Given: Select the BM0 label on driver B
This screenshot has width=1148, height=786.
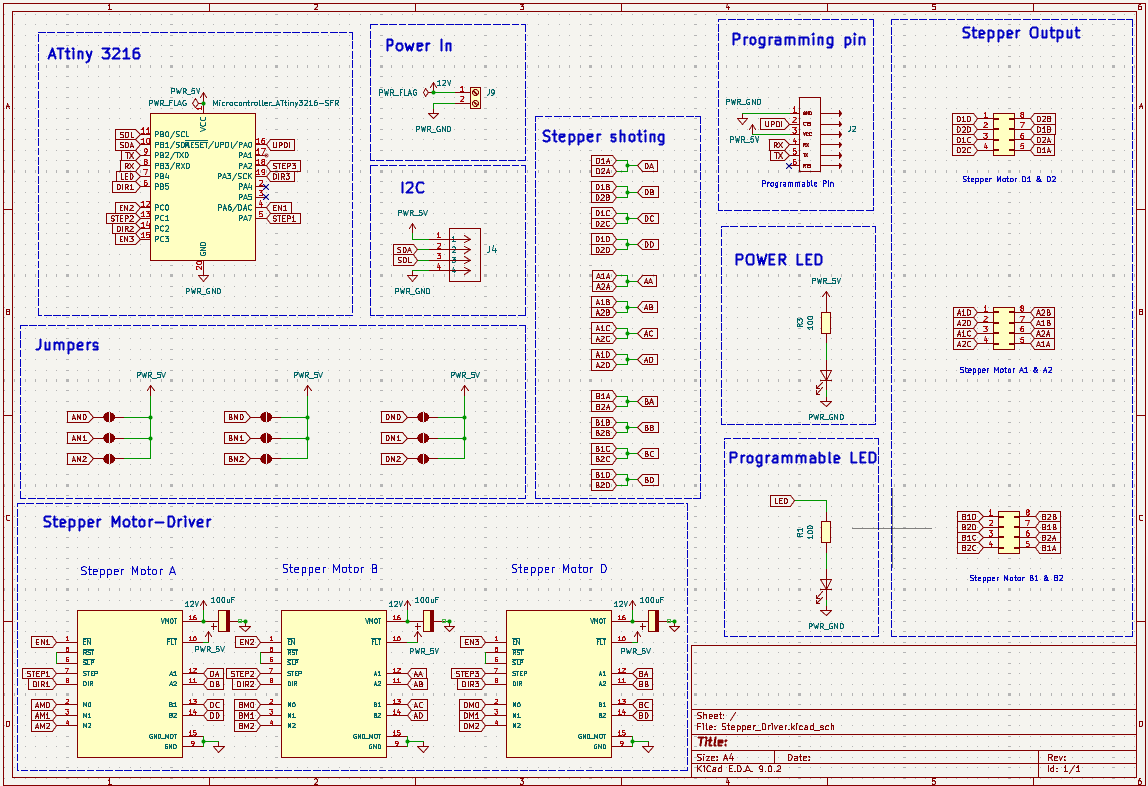Looking at the screenshot, I should point(247,705).
